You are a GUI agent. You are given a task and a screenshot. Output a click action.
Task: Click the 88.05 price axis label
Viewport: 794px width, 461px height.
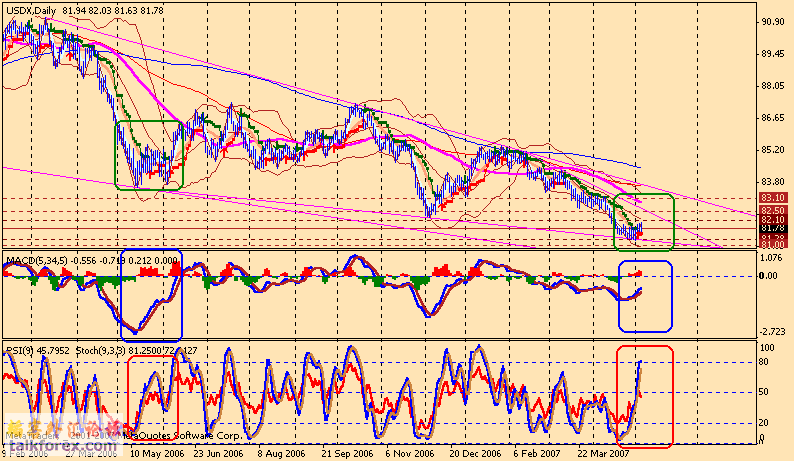pos(773,86)
